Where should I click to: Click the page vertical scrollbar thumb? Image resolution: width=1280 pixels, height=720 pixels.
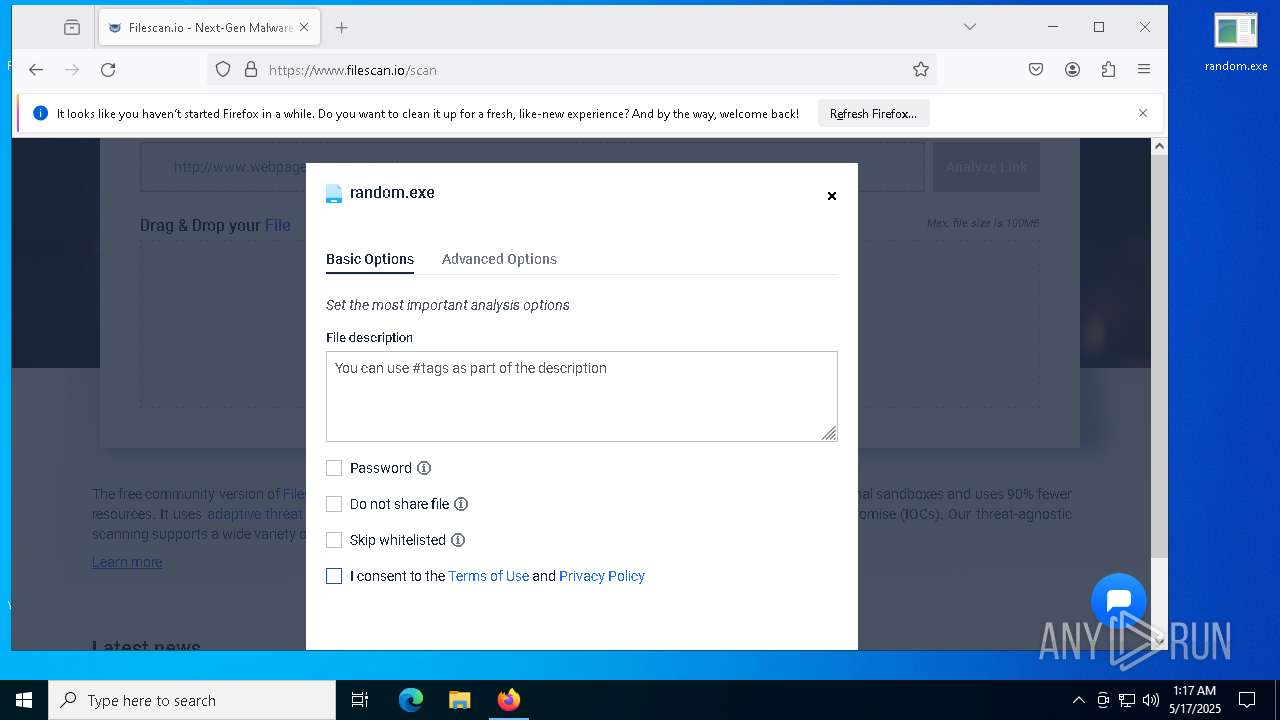[1159, 357]
